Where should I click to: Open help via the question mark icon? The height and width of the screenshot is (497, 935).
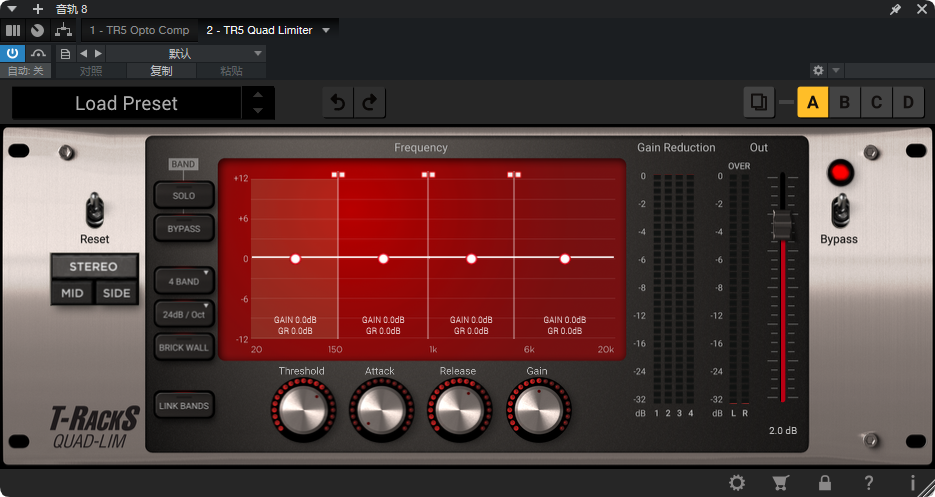[x=869, y=482]
